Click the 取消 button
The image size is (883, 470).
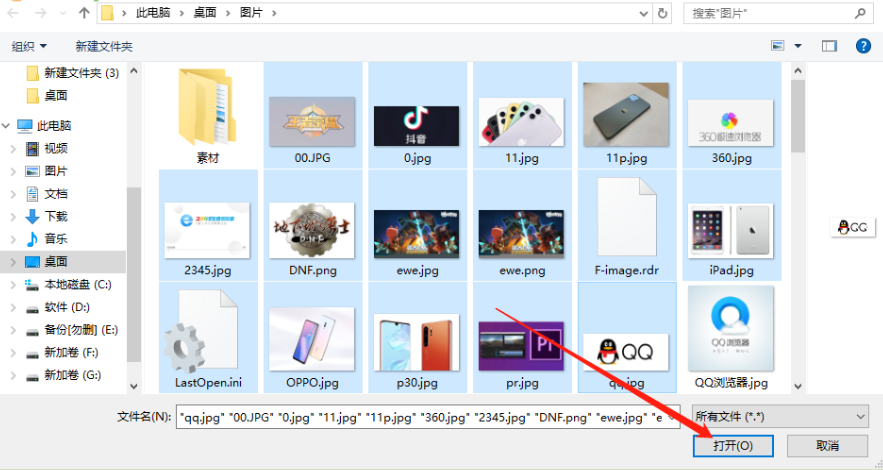coord(827,445)
